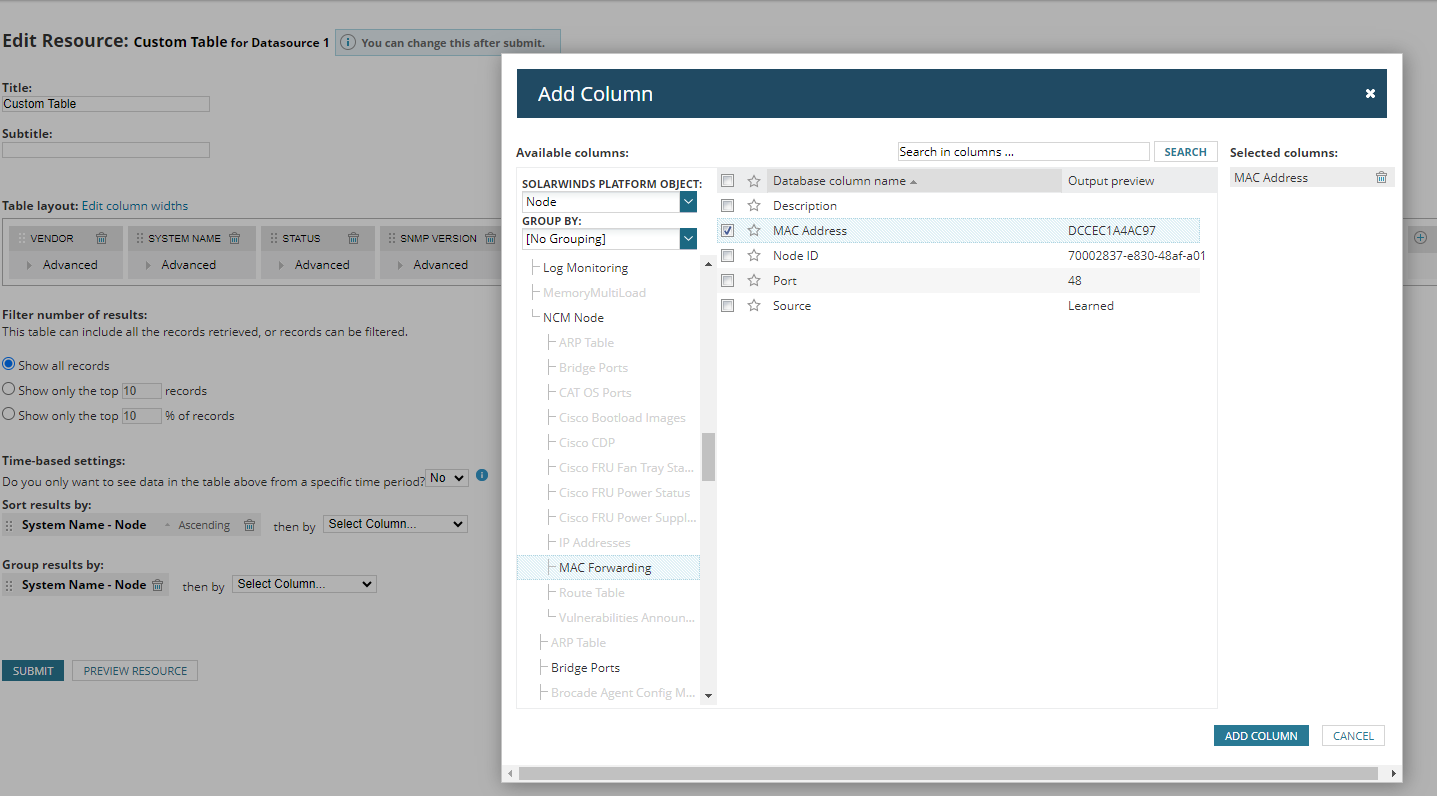Select the Show all records radio button

click(9, 365)
